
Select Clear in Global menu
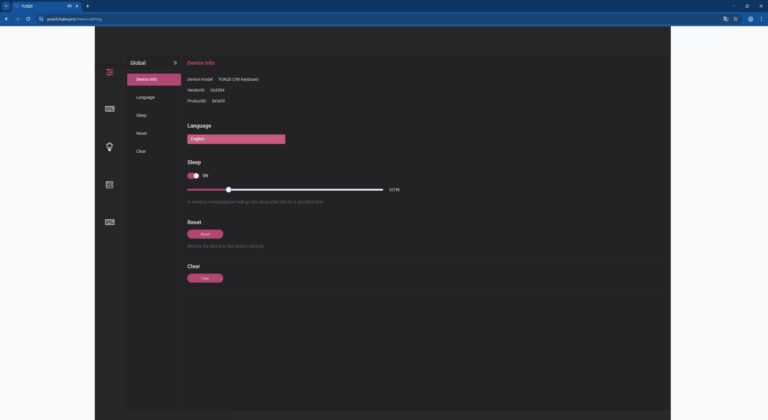pos(154,151)
